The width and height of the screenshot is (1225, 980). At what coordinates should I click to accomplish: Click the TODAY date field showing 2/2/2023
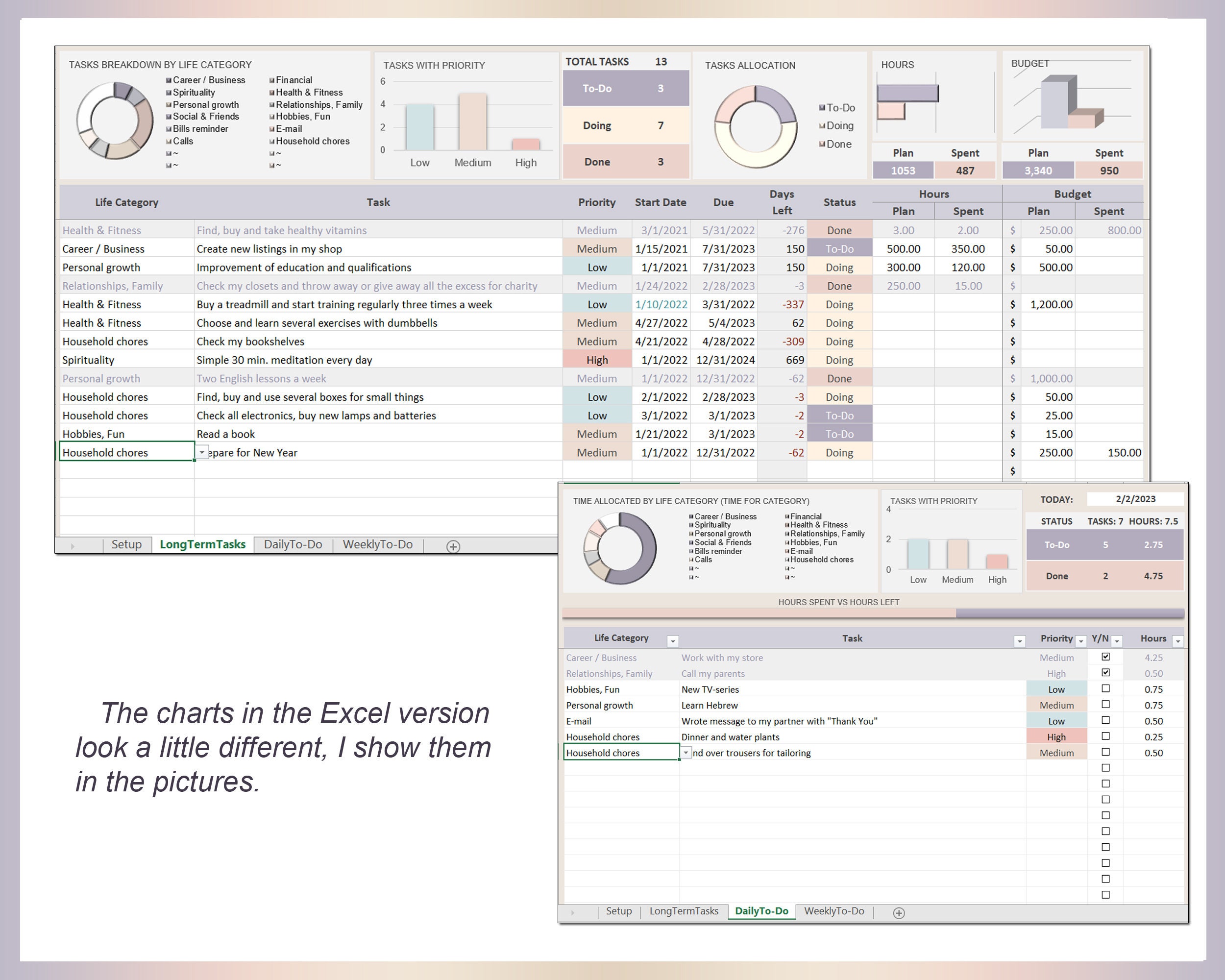coord(1135,498)
